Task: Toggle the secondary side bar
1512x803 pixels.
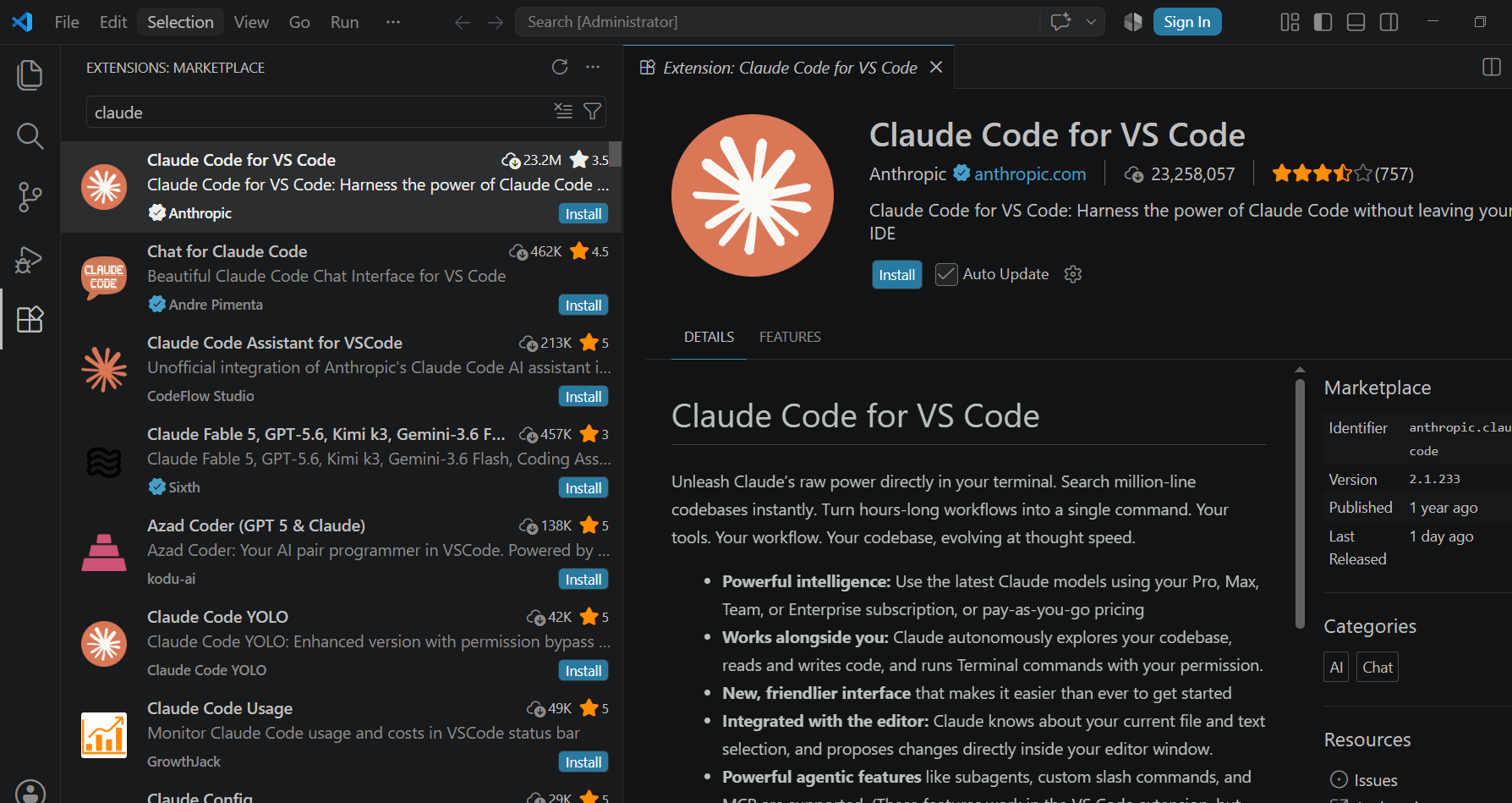Action: [1389, 22]
